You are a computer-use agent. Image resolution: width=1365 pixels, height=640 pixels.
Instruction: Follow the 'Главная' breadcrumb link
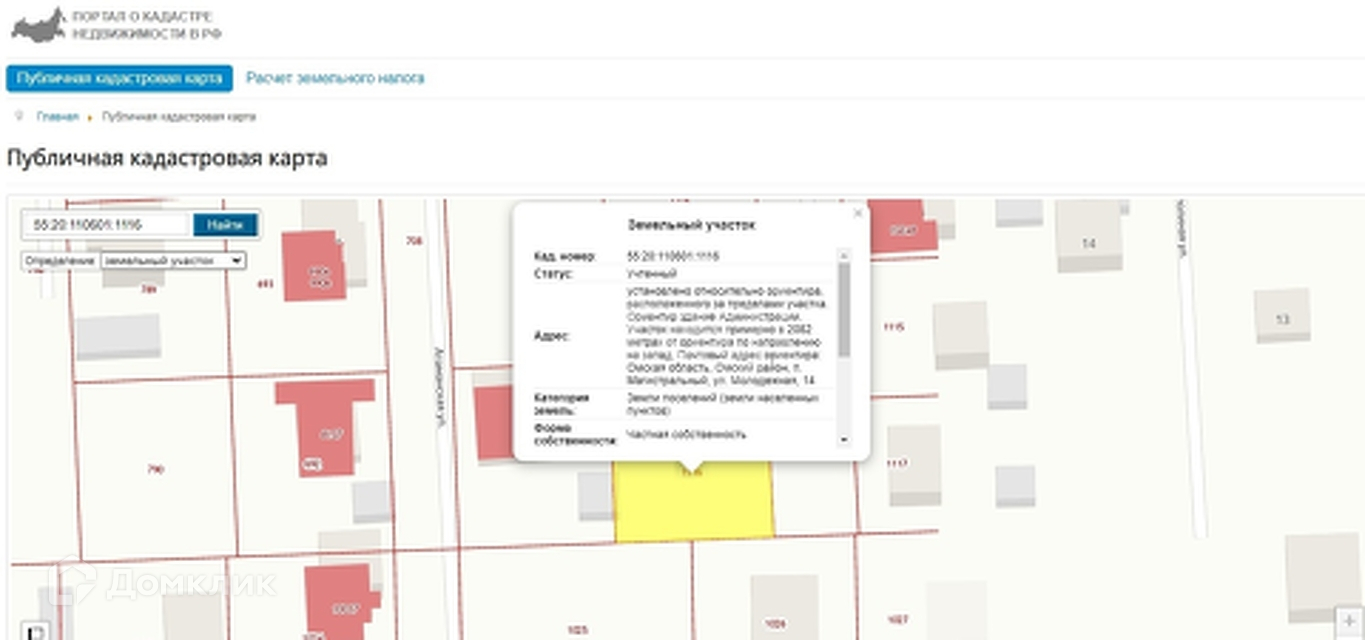pos(57,117)
